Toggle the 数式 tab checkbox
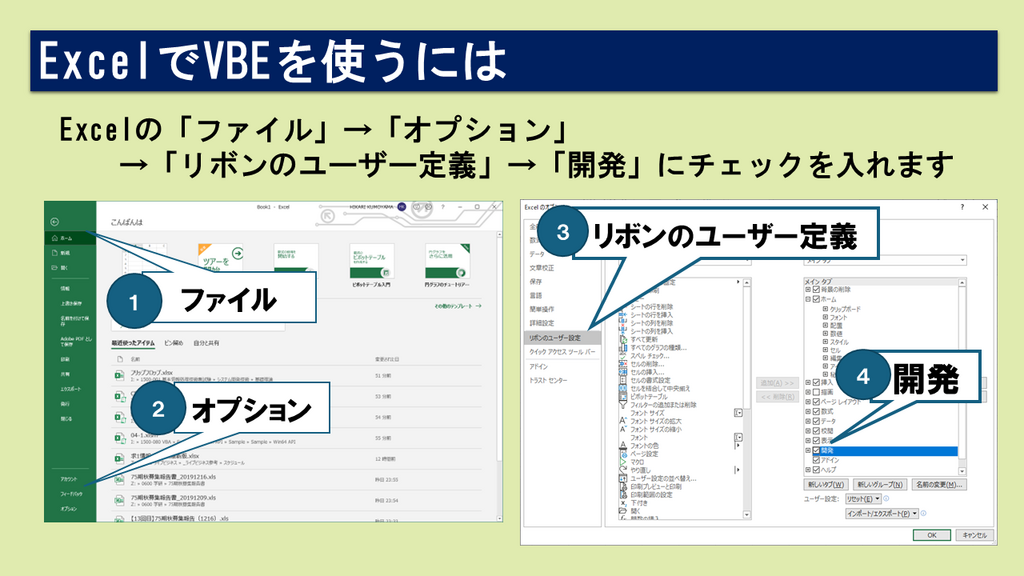The width and height of the screenshot is (1024, 576). point(816,411)
